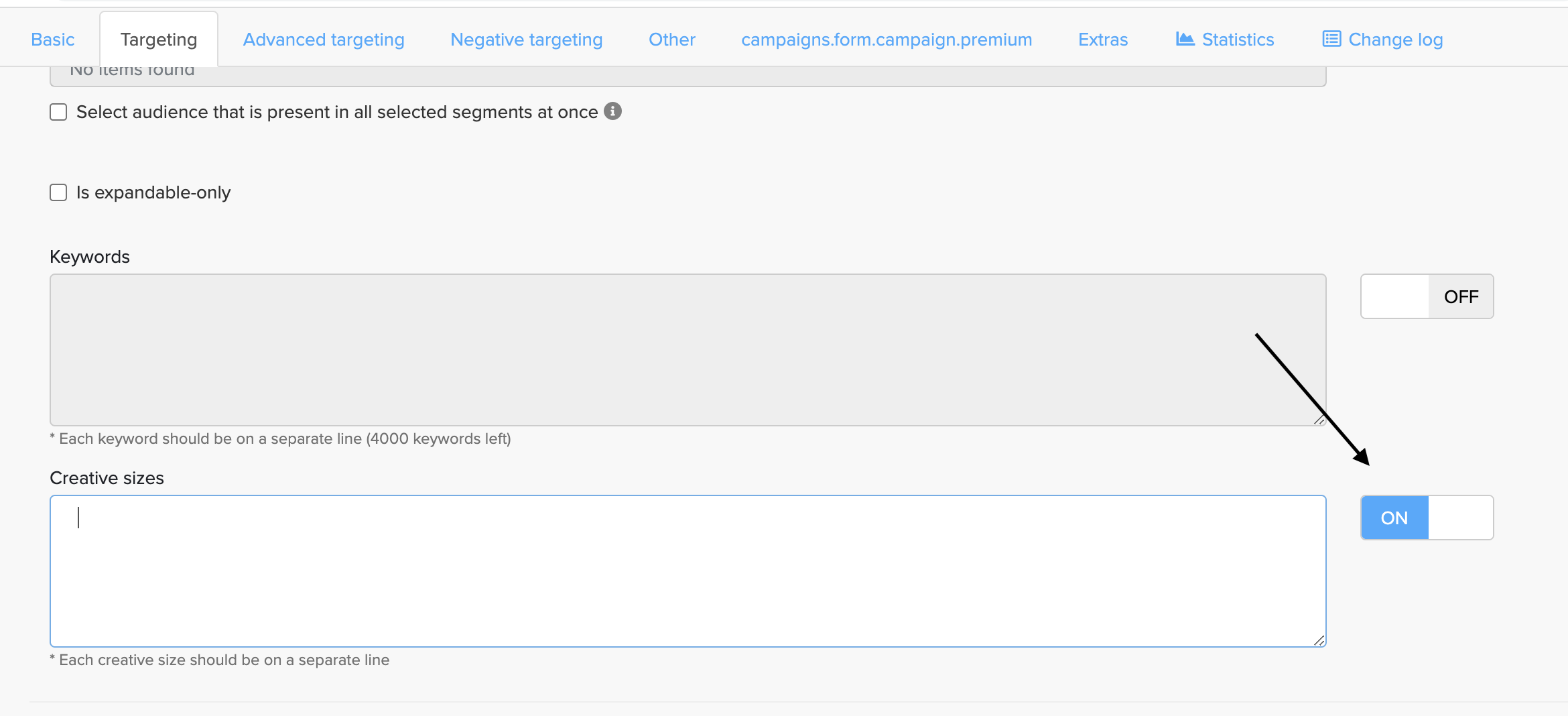This screenshot has width=1568, height=716.
Task: Open the campaigns.form.campaign.premium tab
Action: coord(887,40)
